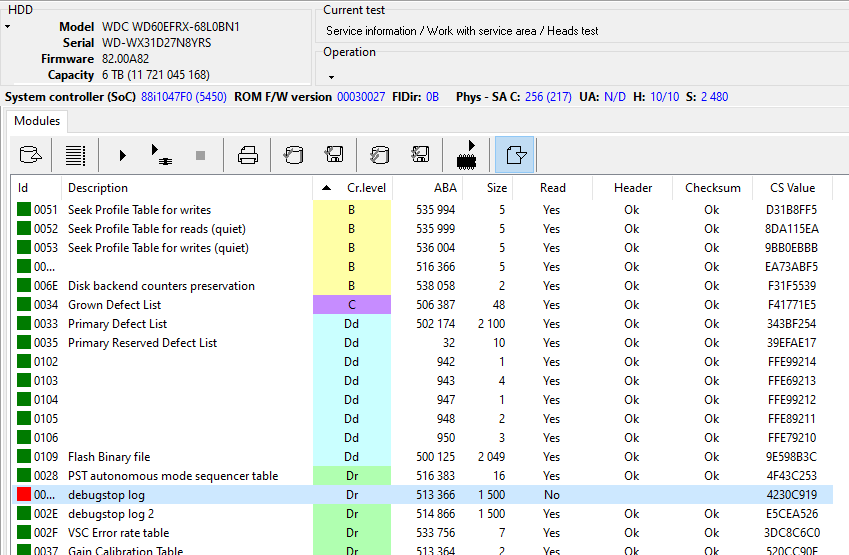The image size is (849, 555).
Task: Click the red status square of debugstop log
Action: (24, 494)
